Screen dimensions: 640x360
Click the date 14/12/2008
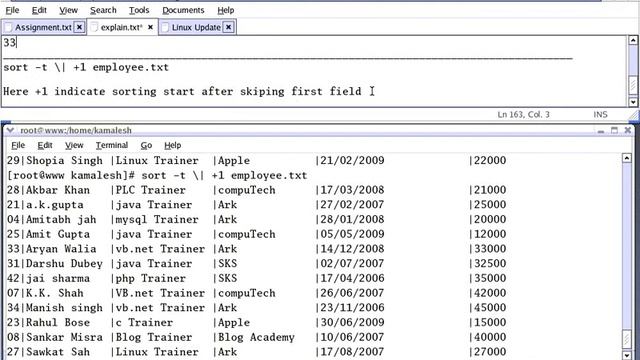point(352,249)
